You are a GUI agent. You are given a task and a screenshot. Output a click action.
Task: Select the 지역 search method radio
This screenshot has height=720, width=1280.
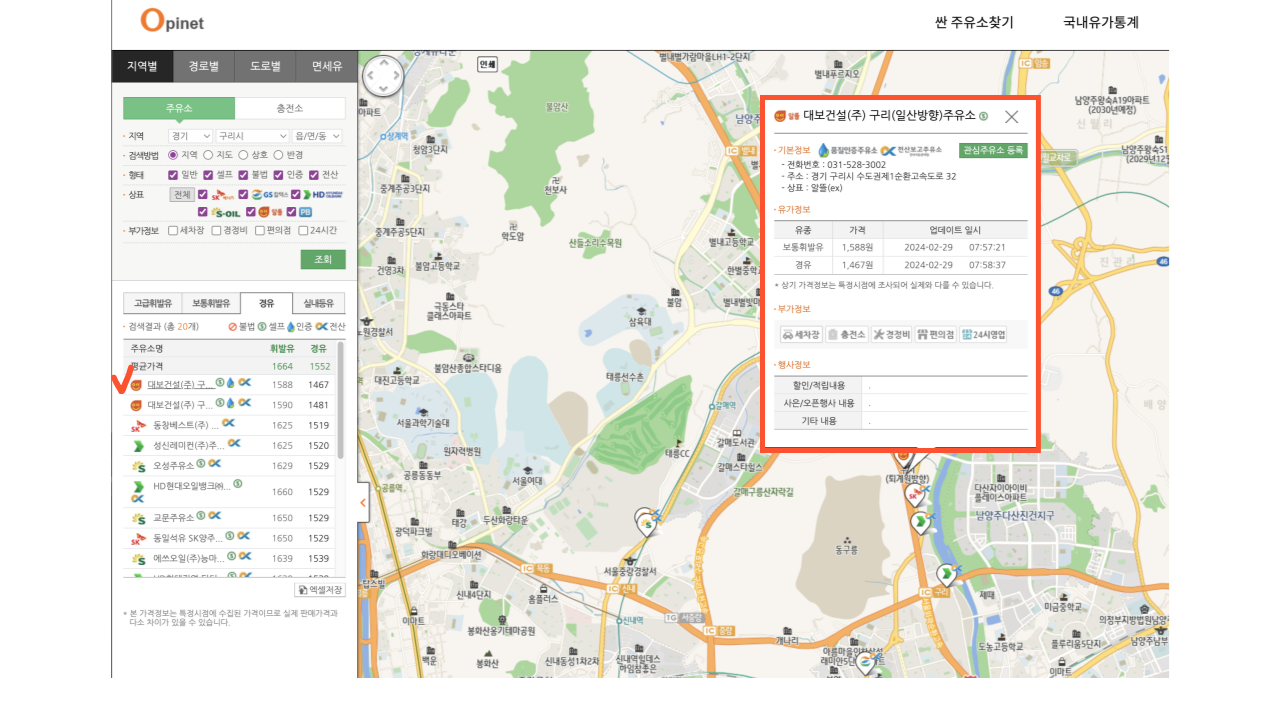click(x=173, y=155)
